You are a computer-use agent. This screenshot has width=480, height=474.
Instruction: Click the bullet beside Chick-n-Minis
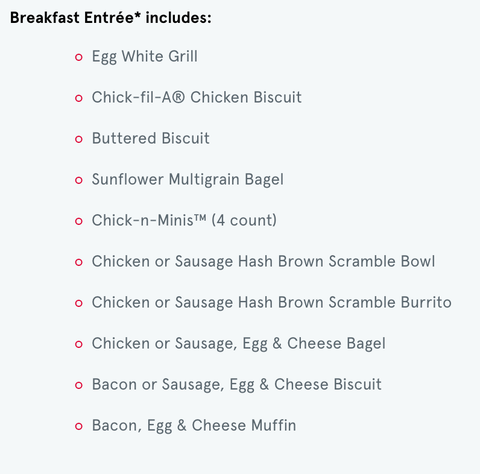pyautogui.click(x=79, y=221)
